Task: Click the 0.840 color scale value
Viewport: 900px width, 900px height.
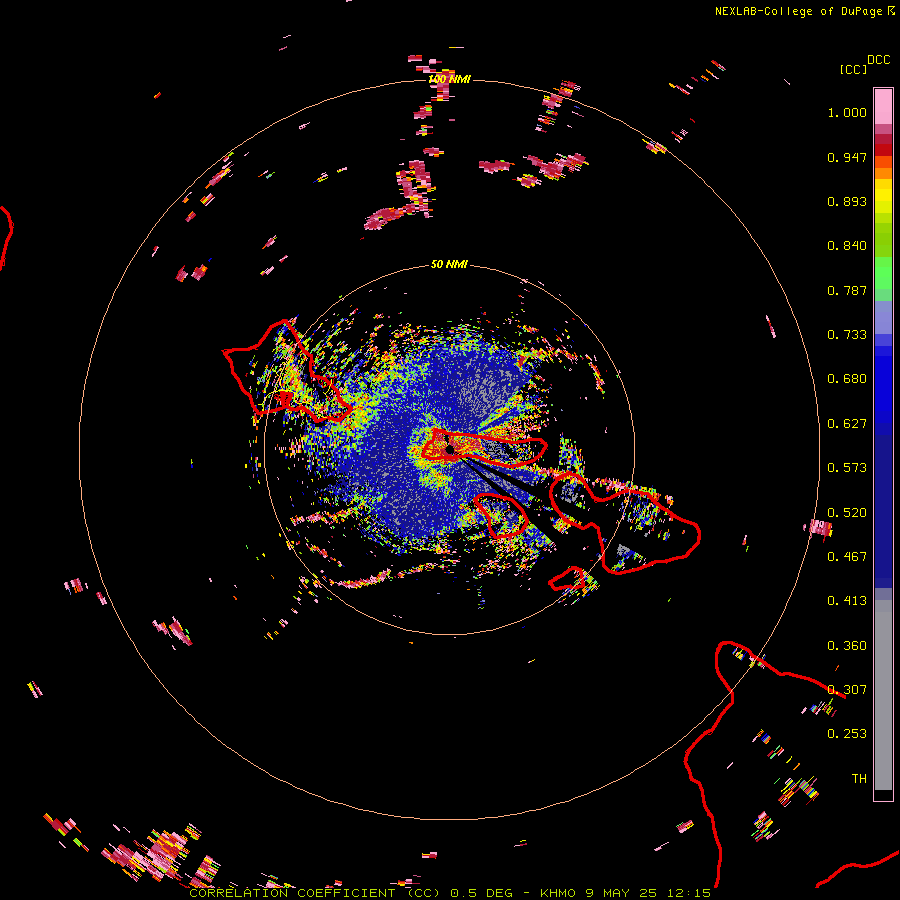Action: tap(847, 246)
